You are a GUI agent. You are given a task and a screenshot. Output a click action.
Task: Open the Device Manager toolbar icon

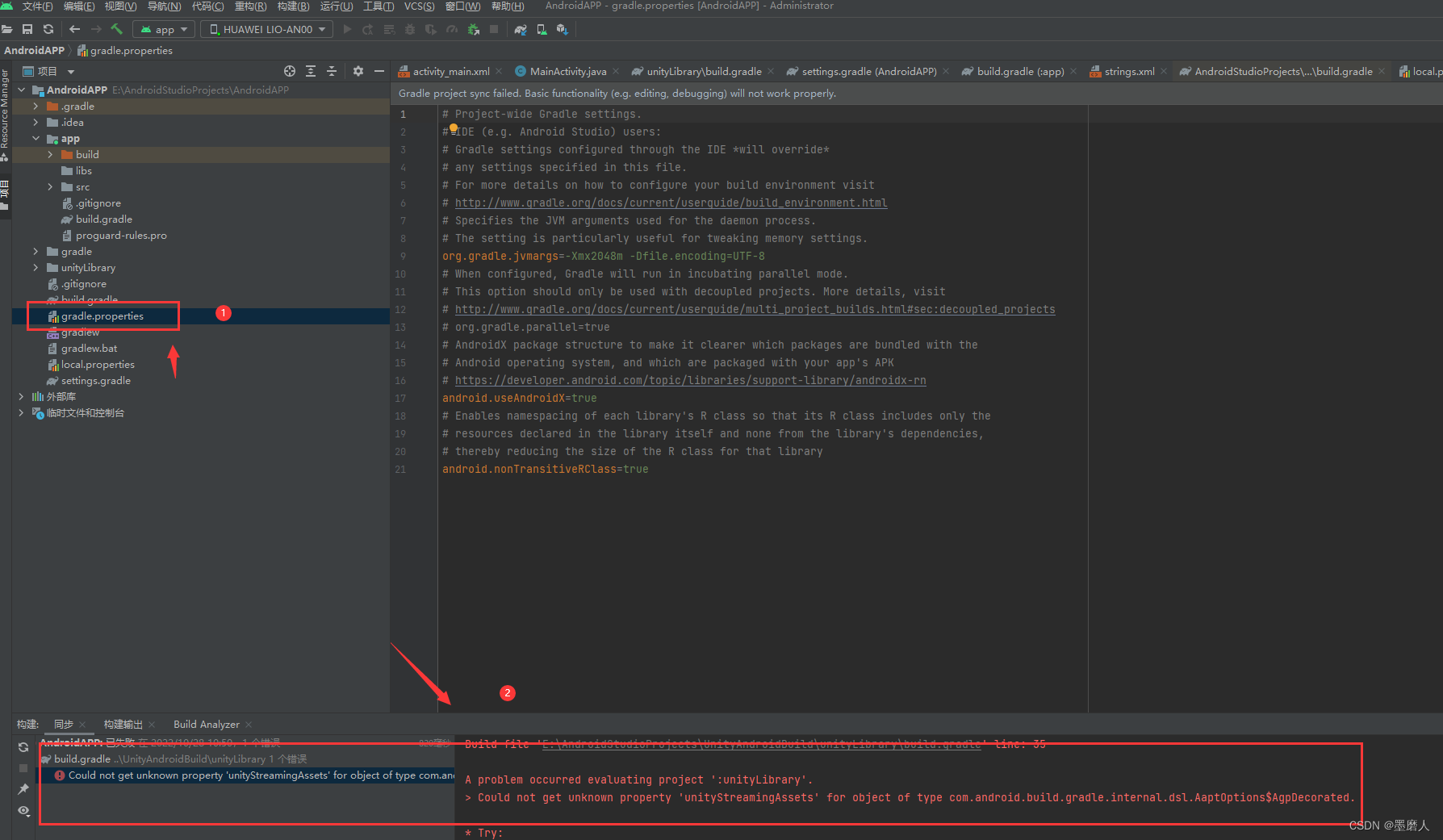542,29
